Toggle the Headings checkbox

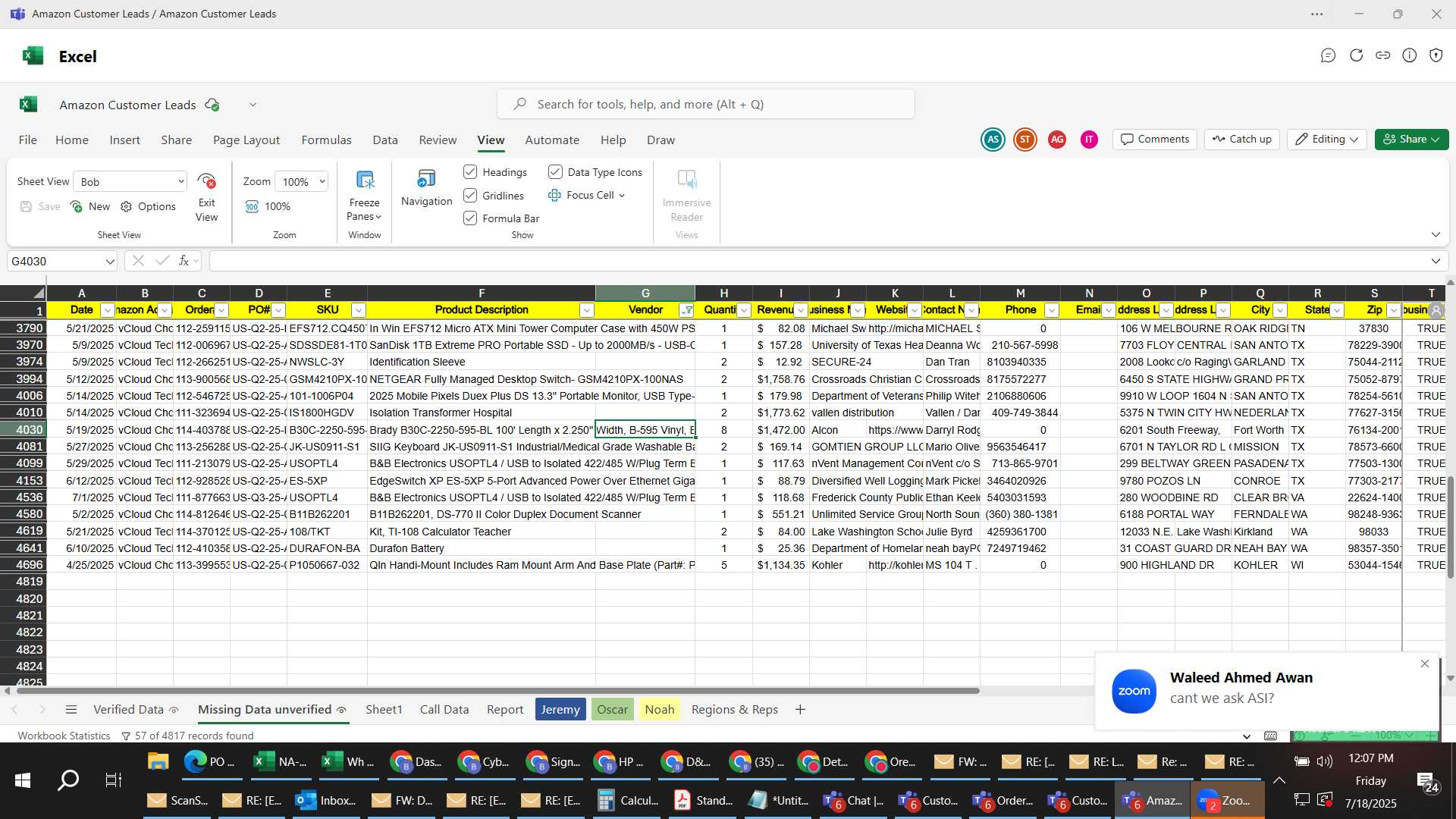[x=470, y=172]
